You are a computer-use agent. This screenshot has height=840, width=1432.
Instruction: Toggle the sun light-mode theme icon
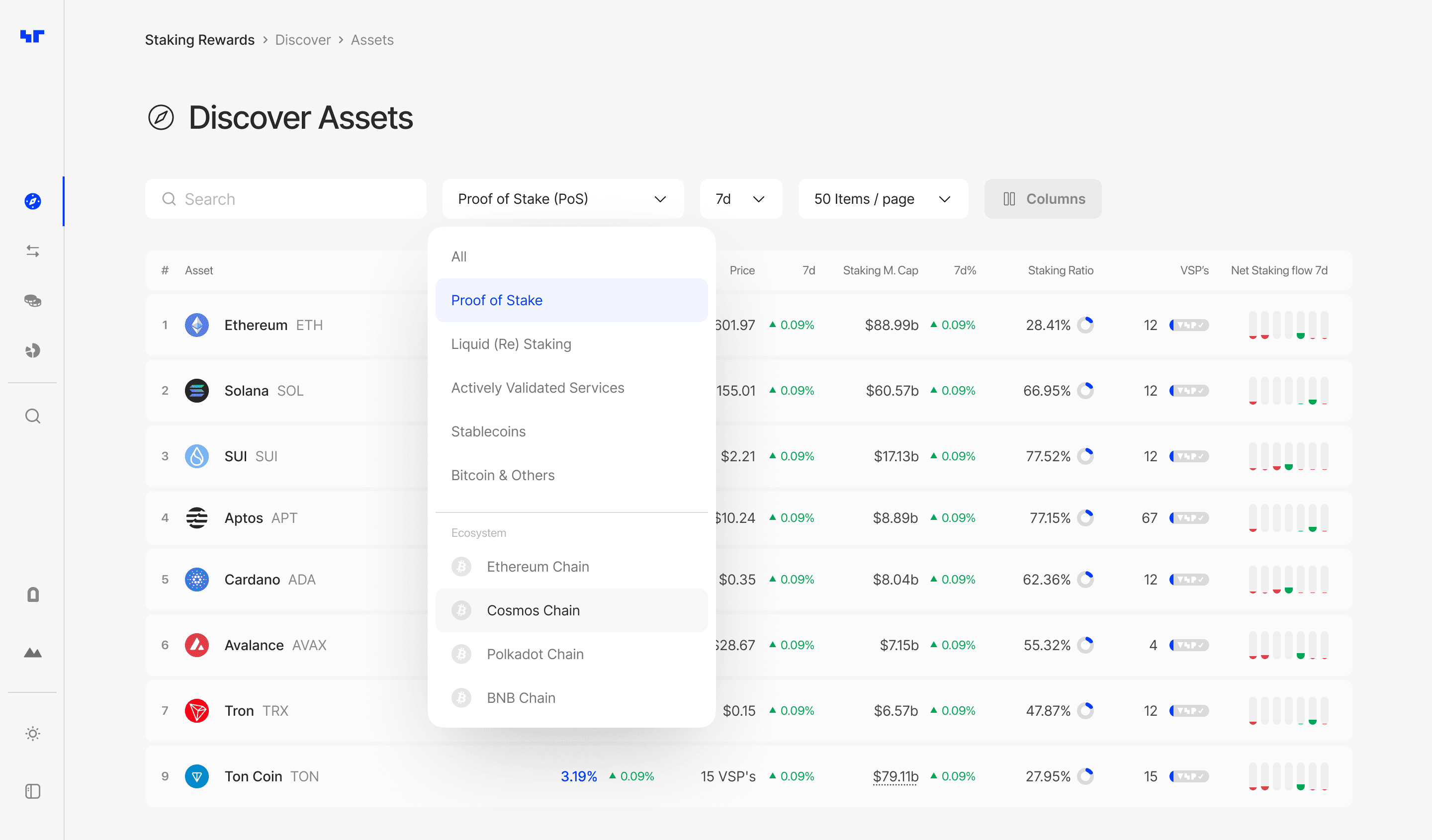tap(33, 733)
